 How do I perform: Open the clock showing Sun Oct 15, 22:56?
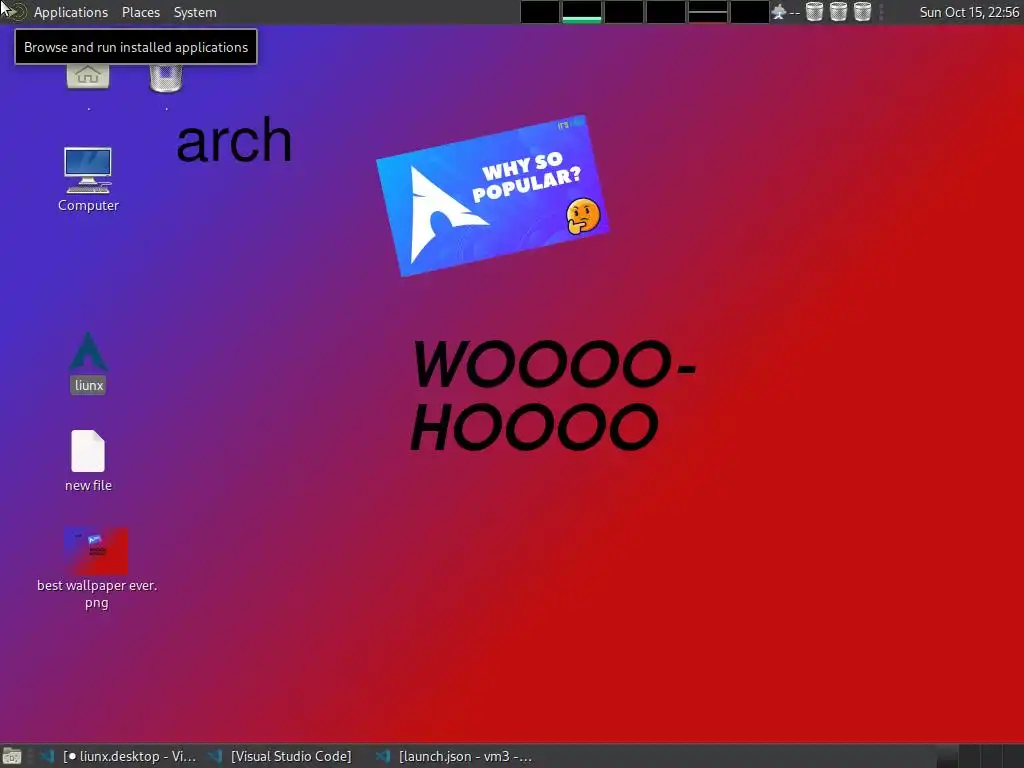969,12
